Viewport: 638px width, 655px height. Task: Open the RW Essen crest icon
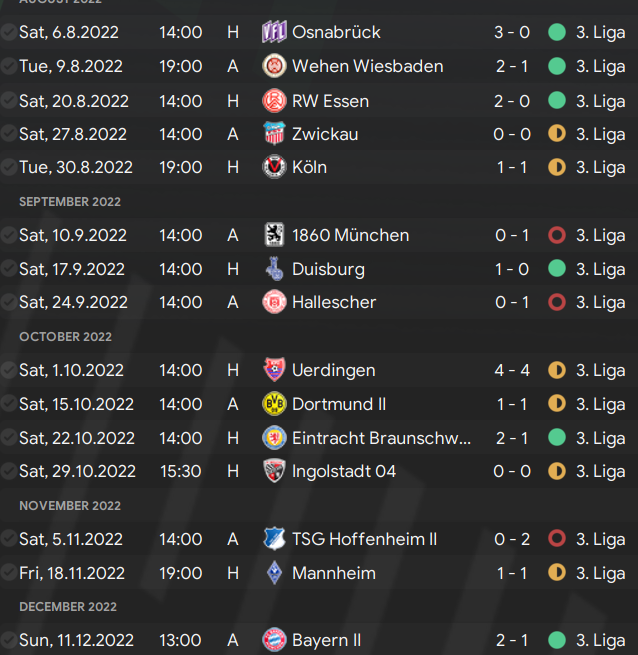click(274, 101)
